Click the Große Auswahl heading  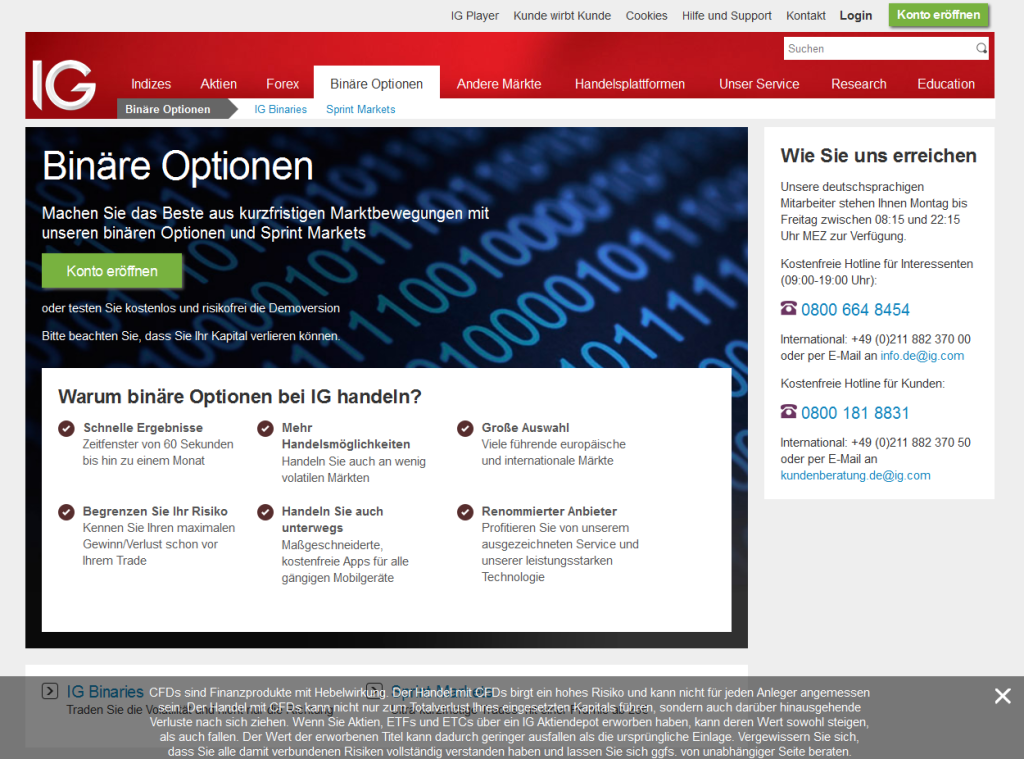526,428
